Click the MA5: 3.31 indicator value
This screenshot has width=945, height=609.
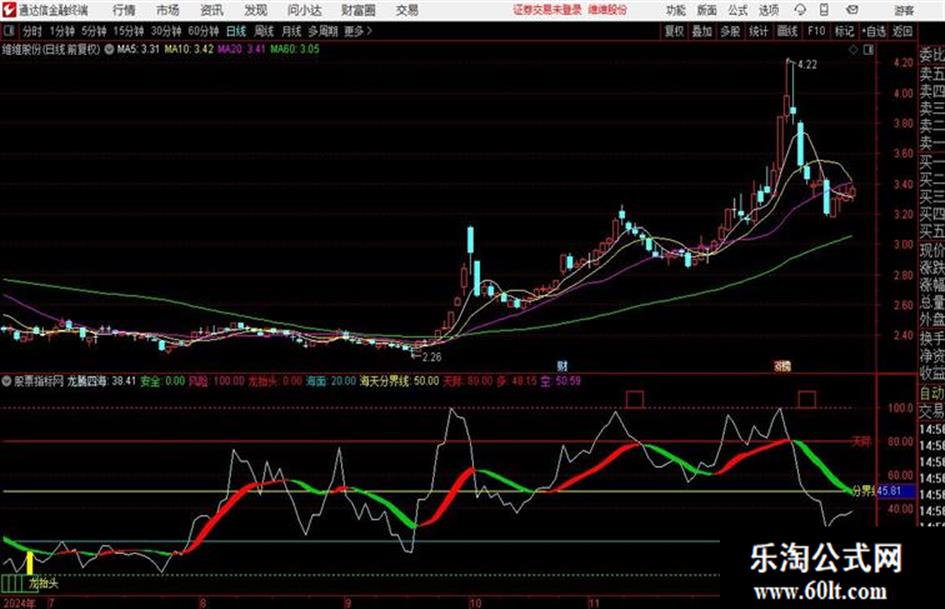point(138,49)
